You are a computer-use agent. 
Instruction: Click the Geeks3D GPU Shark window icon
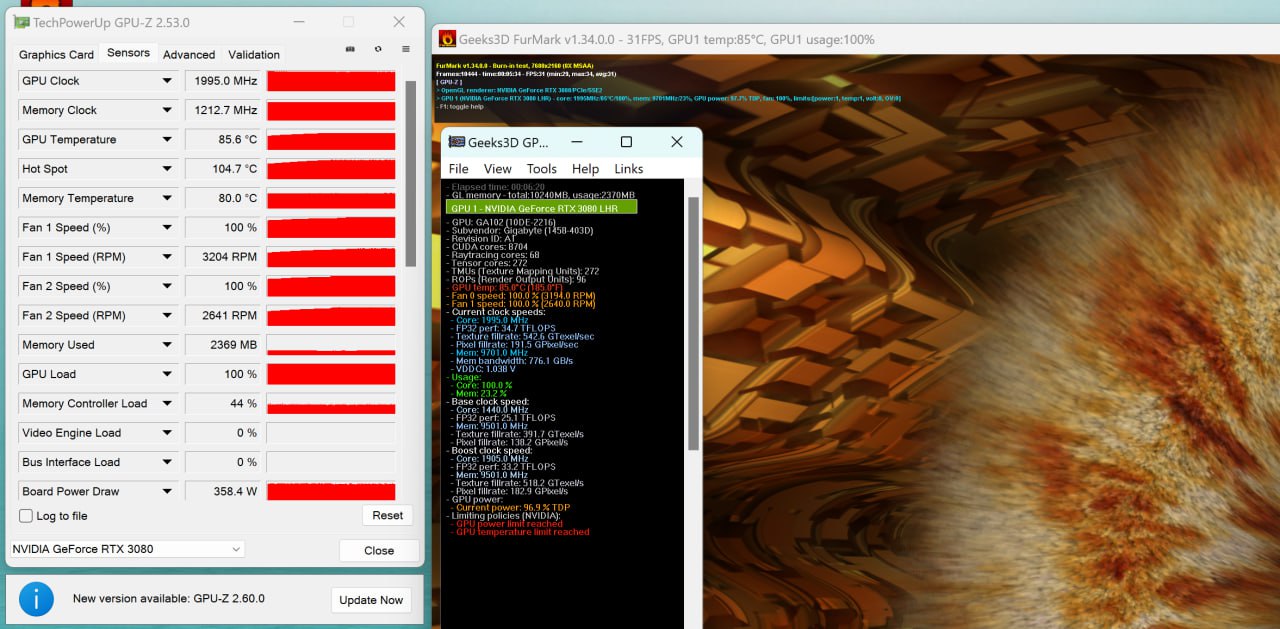[457, 142]
